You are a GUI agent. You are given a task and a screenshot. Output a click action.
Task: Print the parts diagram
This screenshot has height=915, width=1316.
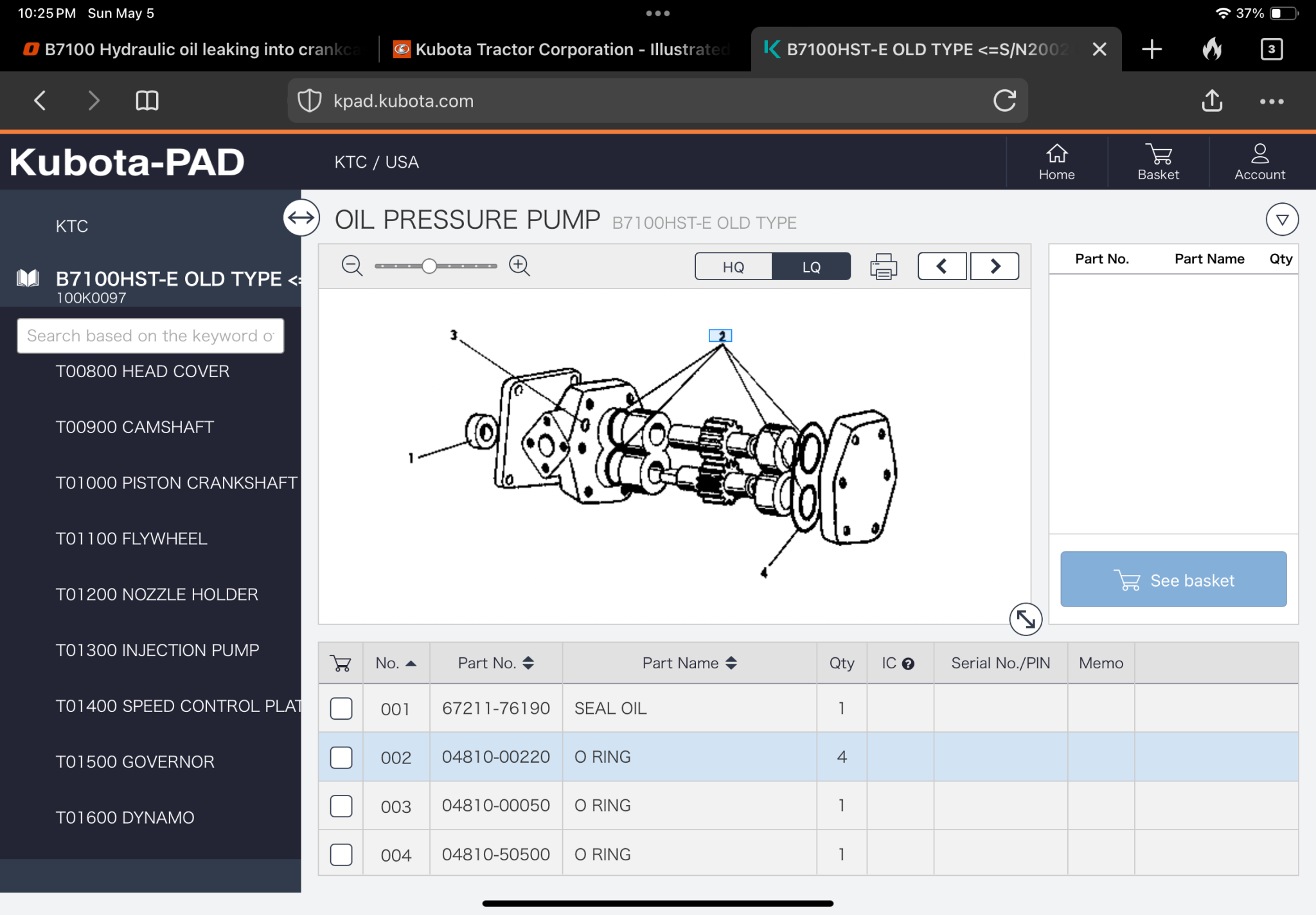click(x=884, y=266)
